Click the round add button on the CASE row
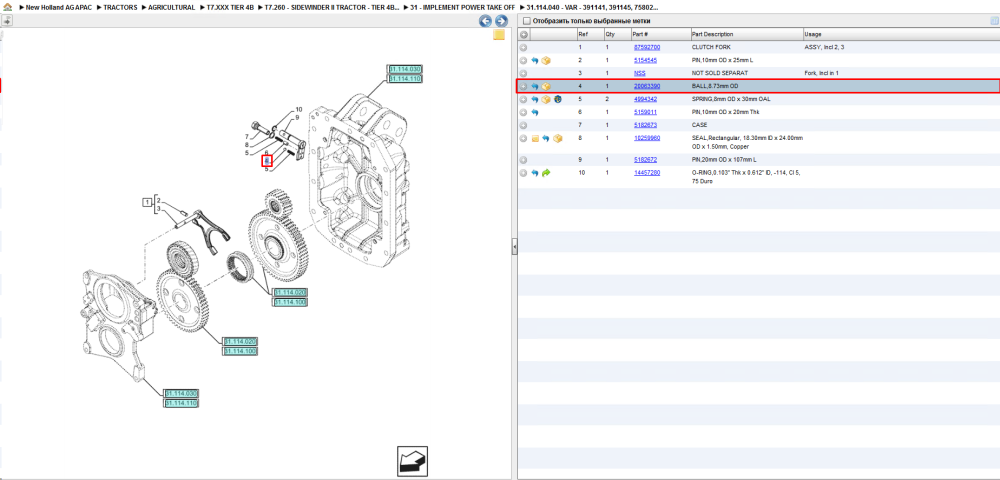Image resolution: width=1000 pixels, height=480 pixels. click(524, 125)
